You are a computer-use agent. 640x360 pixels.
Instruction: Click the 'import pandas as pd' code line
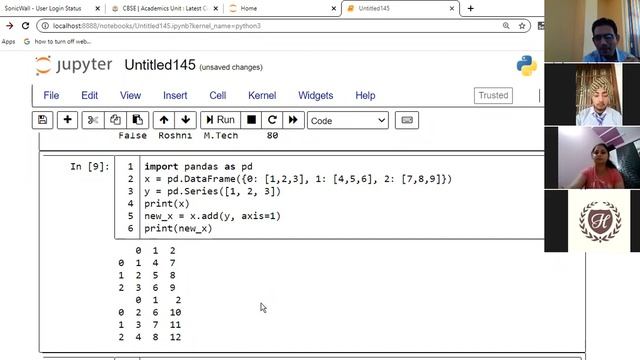point(198,167)
